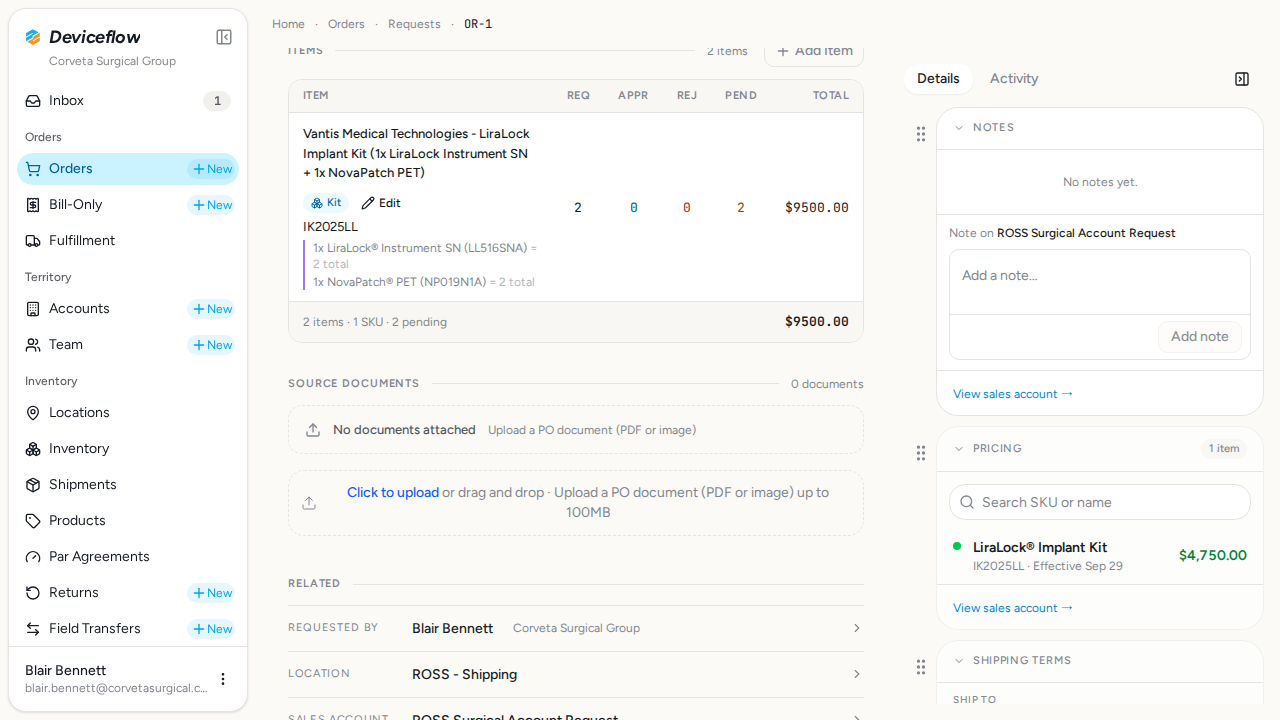Open the Inbox sidebar item

128,101
